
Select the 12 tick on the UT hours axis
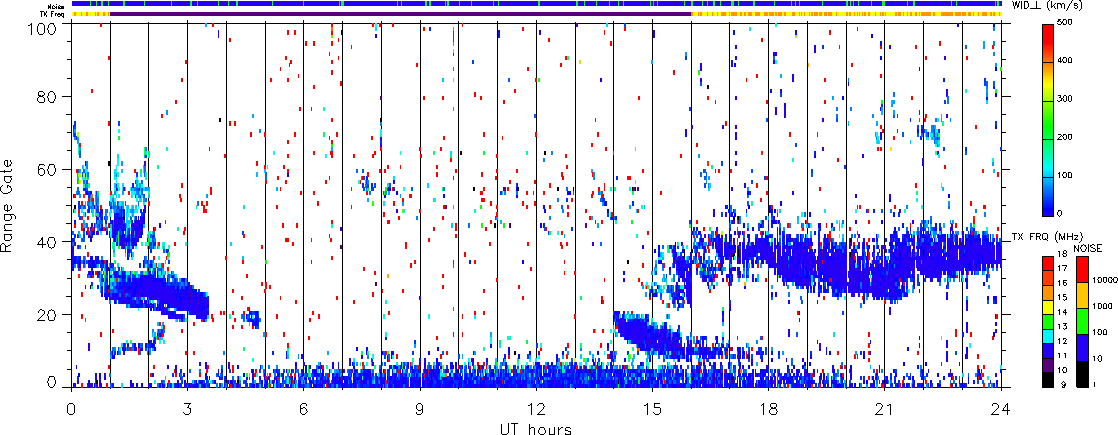(x=536, y=408)
